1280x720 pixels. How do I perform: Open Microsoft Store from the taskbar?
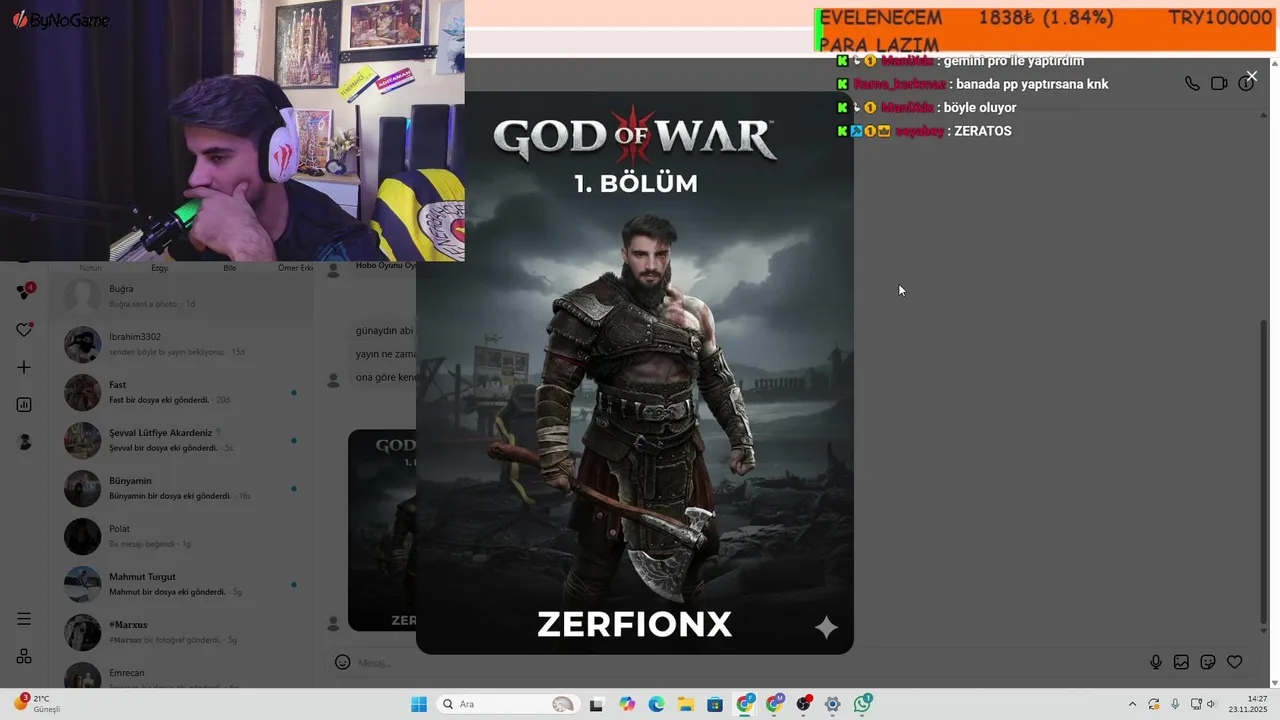tap(715, 704)
